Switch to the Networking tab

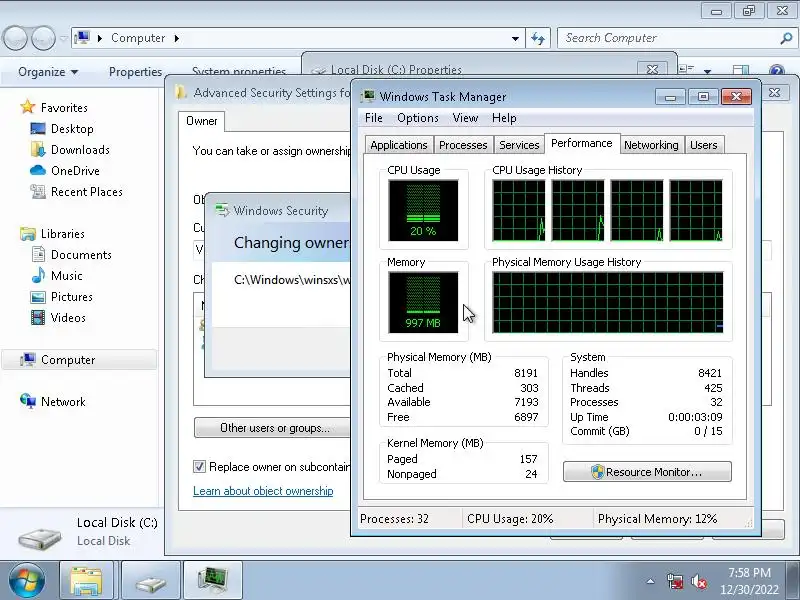coord(651,145)
